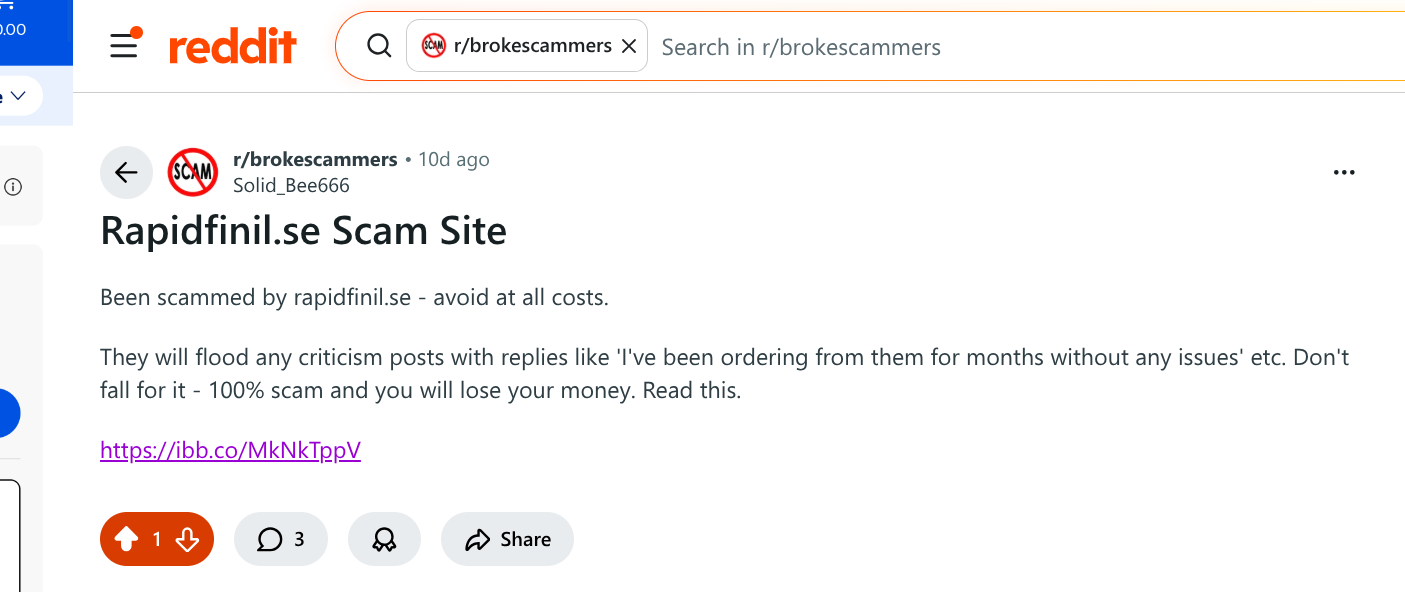Visit Solid_Bee666's profile
Image resolution: width=1405 pixels, height=592 pixels.
pyautogui.click(x=291, y=185)
